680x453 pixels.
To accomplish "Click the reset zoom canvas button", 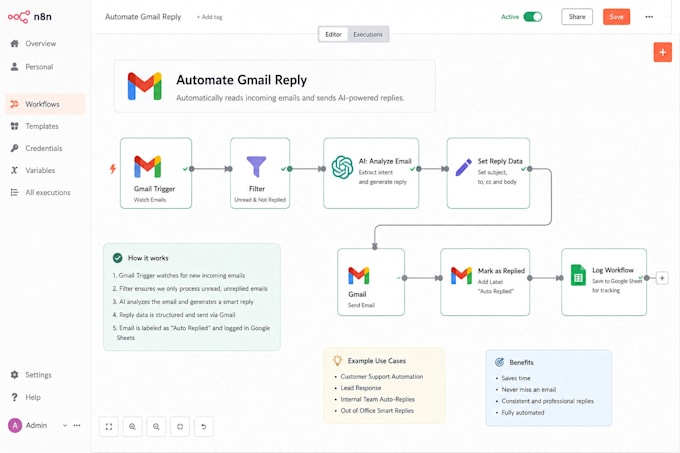I will [x=180, y=427].
